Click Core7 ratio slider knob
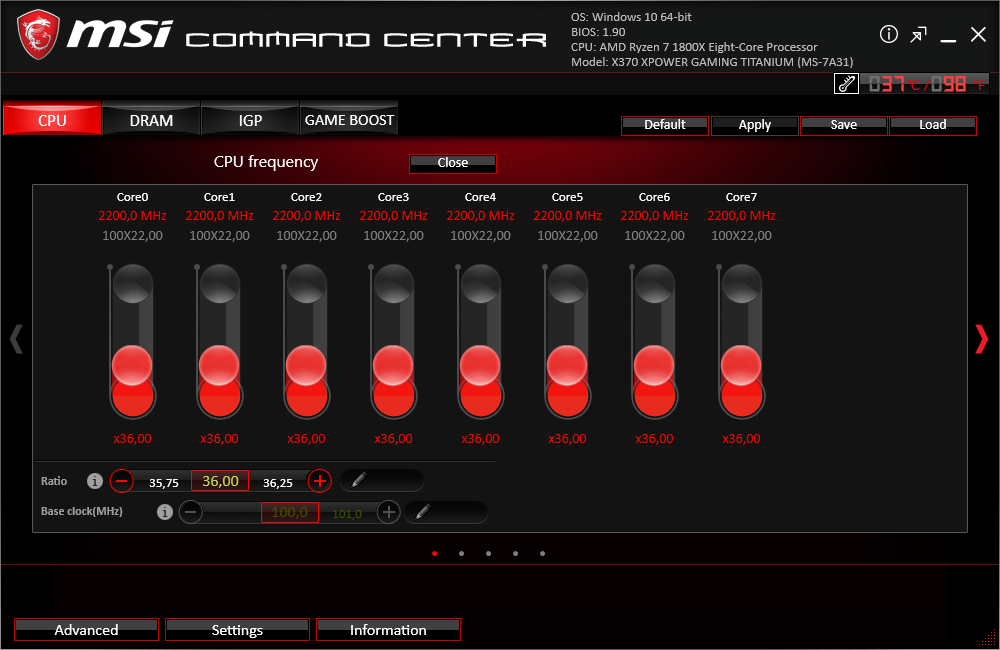This screenshot has width=1000, height=650. point(741,365)
